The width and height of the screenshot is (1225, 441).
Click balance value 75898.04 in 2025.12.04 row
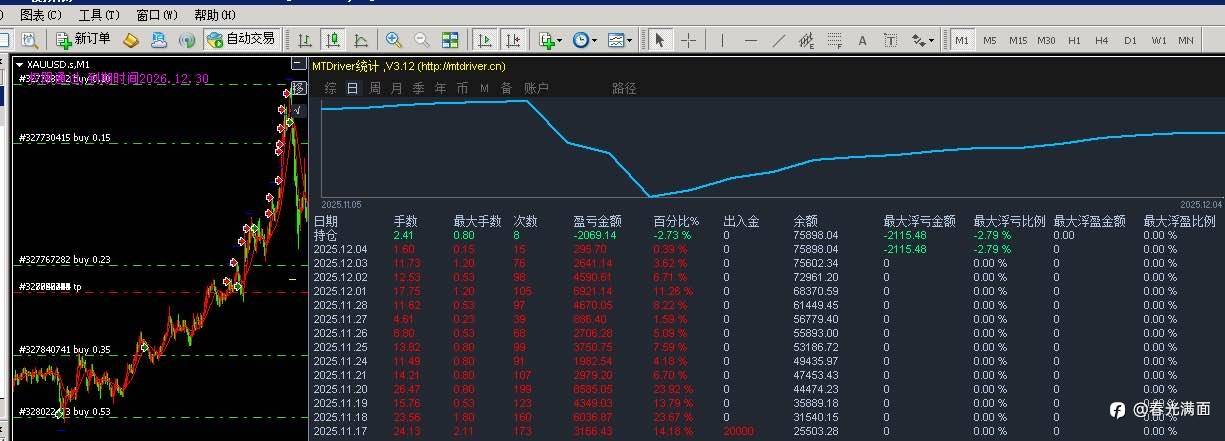coord(815,249)
